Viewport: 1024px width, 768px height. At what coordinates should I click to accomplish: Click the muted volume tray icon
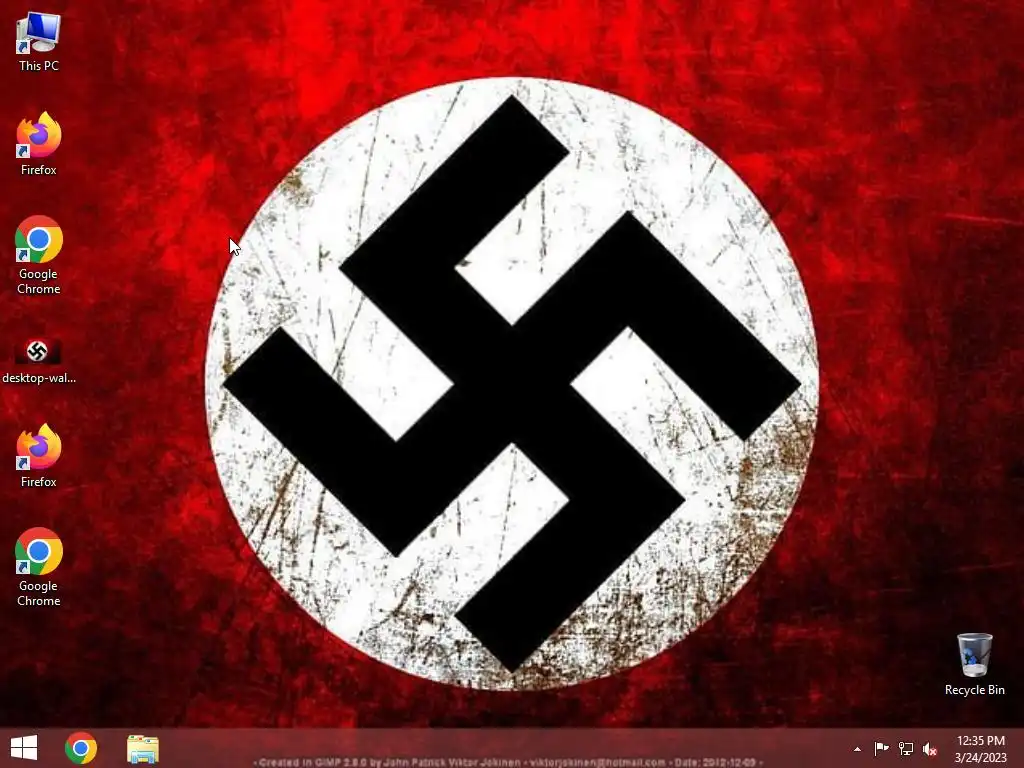(x=930, y=749)
